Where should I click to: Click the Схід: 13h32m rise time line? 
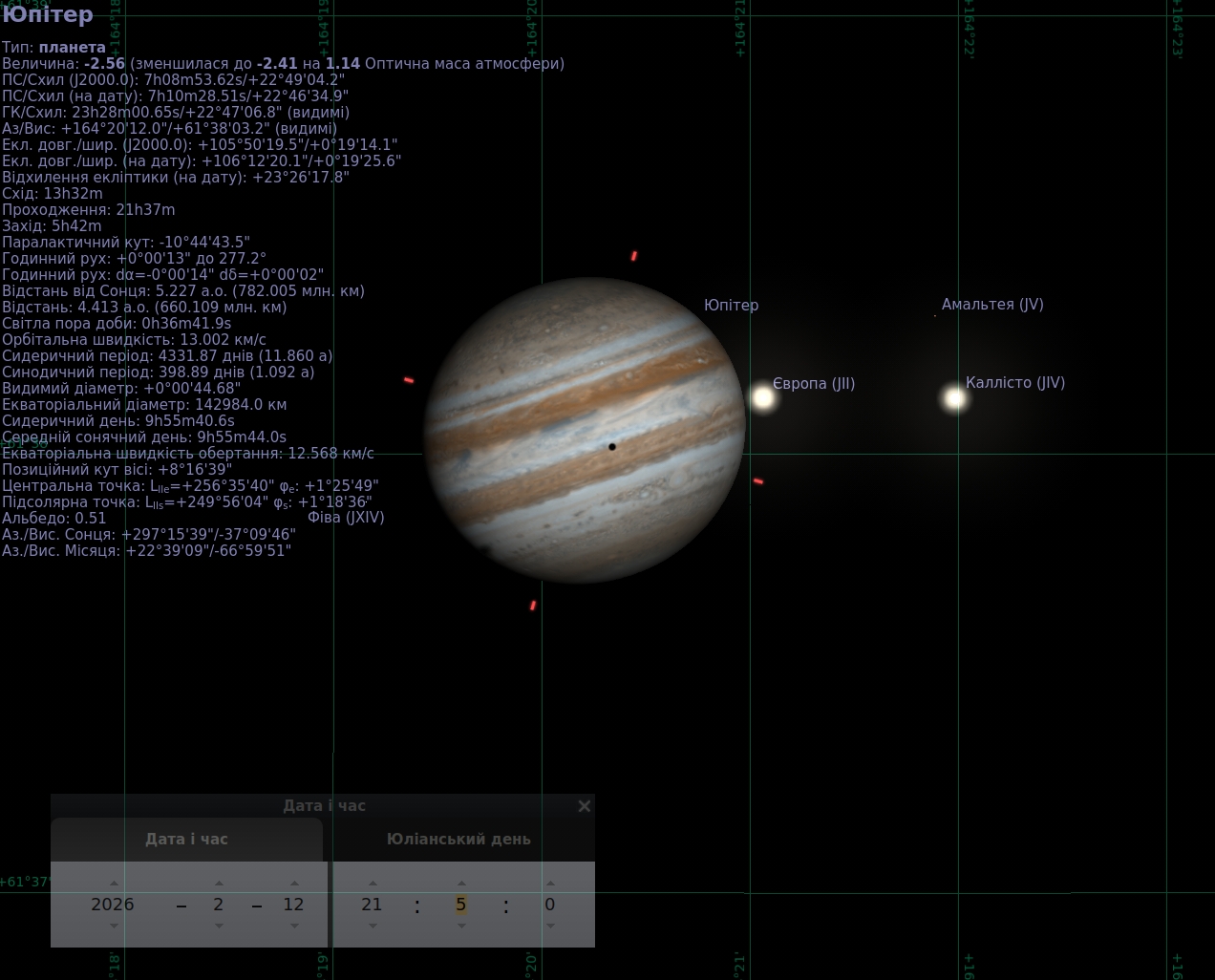point(53,194)
